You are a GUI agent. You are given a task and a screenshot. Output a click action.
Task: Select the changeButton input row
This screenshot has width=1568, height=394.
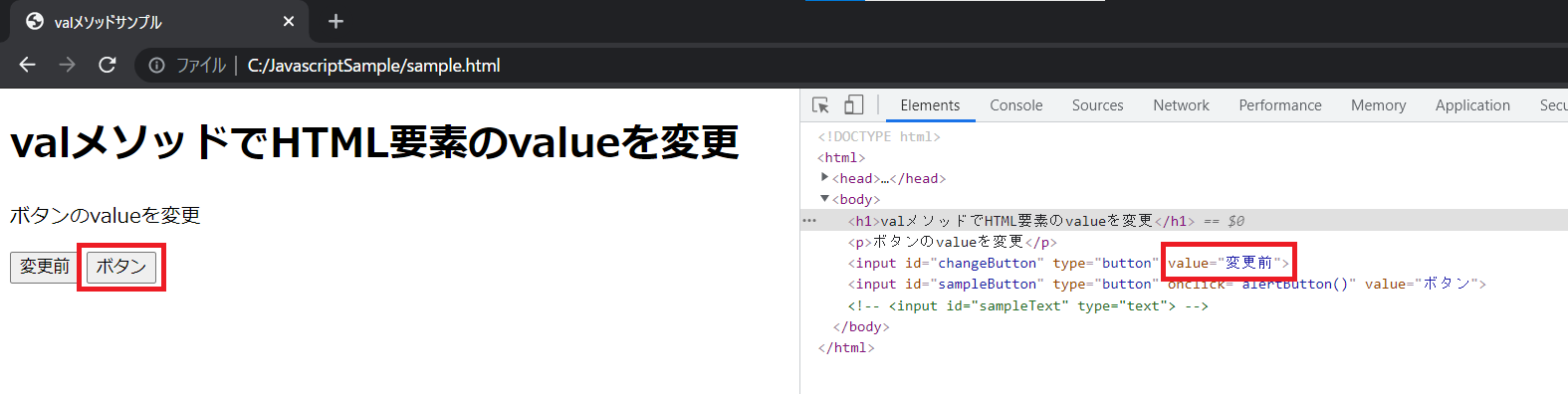click(x=1184, y=263)
